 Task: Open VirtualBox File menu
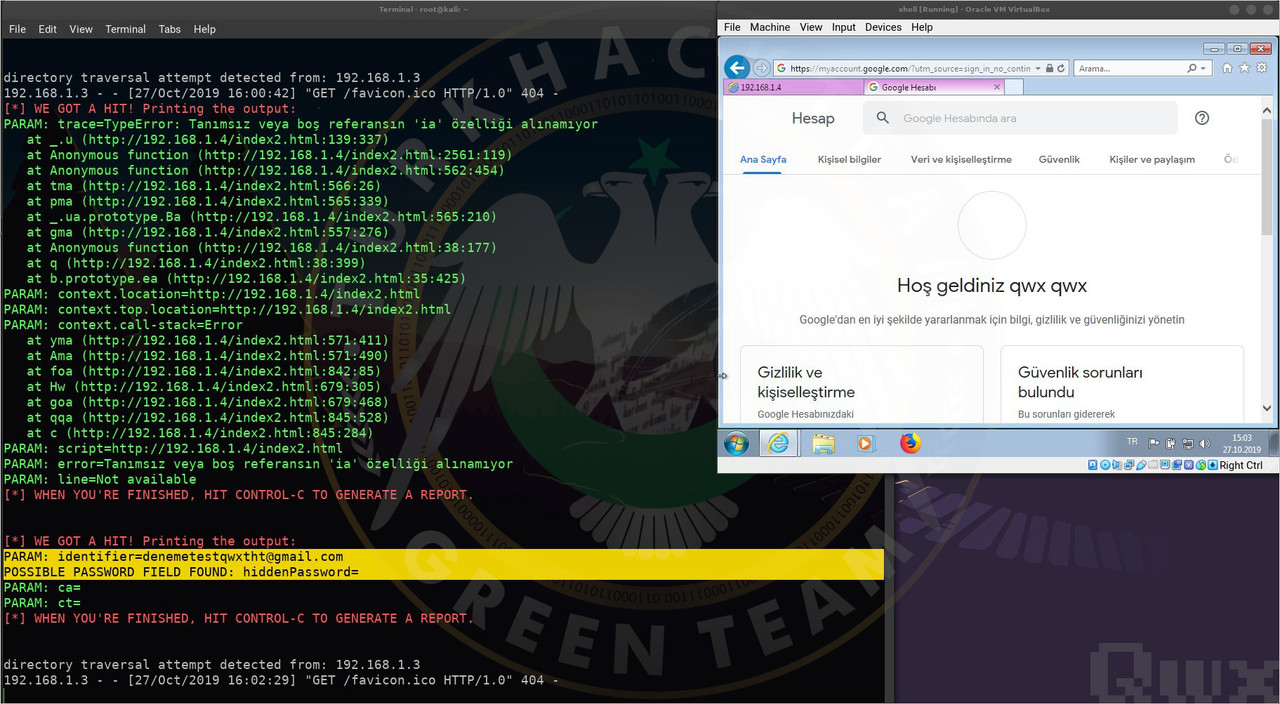click(x=732, y=27)
